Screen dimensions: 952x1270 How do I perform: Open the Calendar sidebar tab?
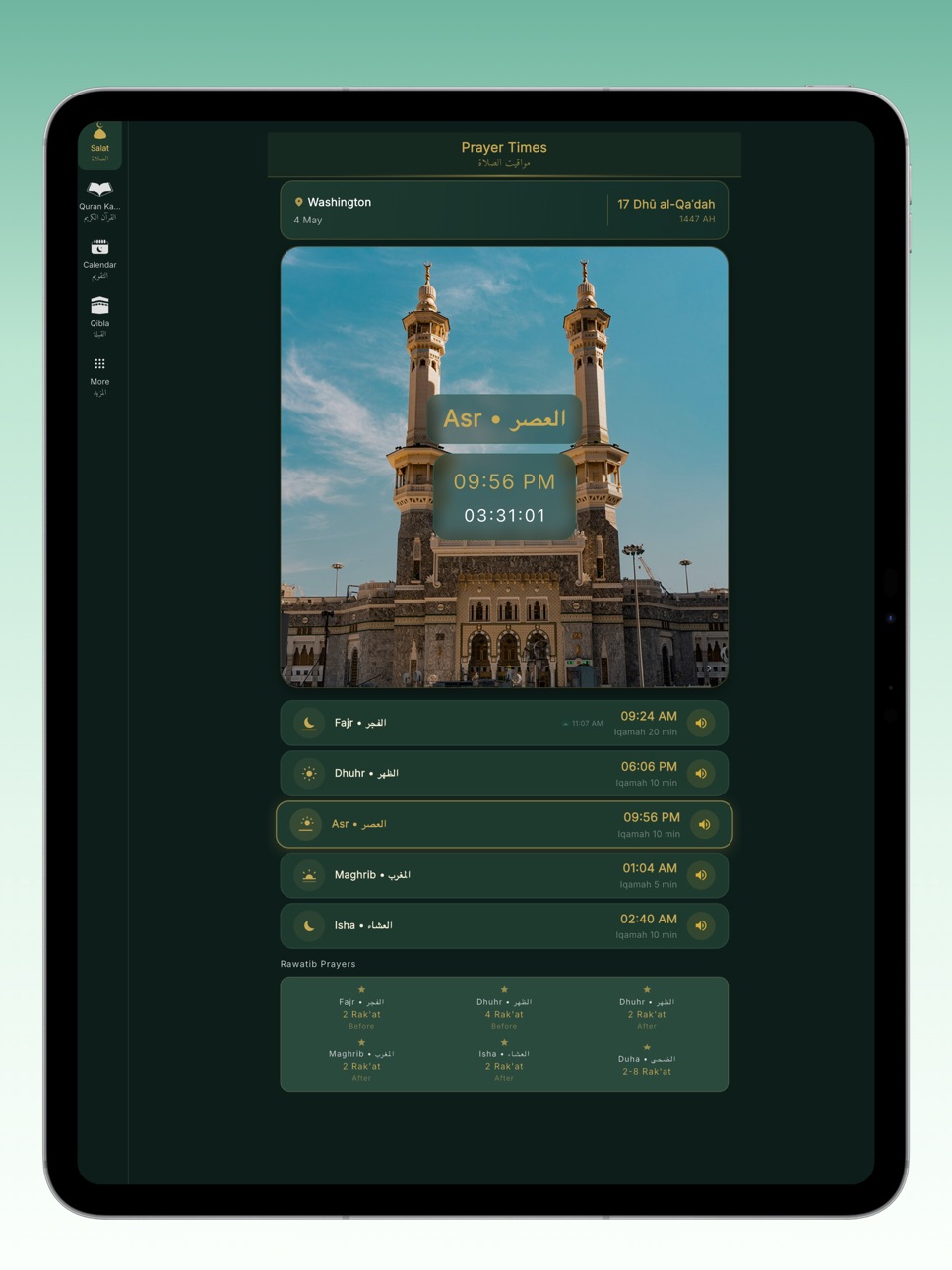[x=99, y=260]
